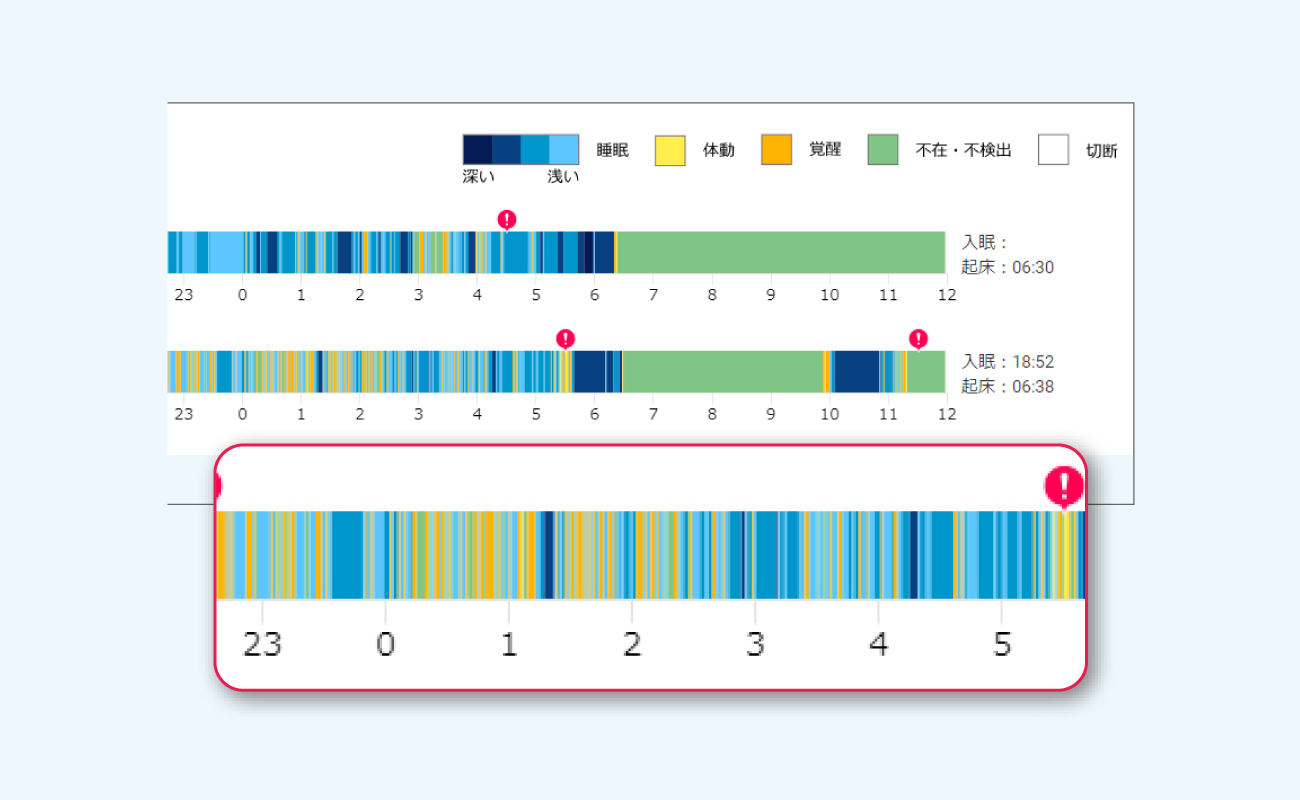Image resolution: width=1300 pixels, height=800 pixels.
Task: Click the 入眠：18:52 sleep onset text
Action: click(1007, 362)
